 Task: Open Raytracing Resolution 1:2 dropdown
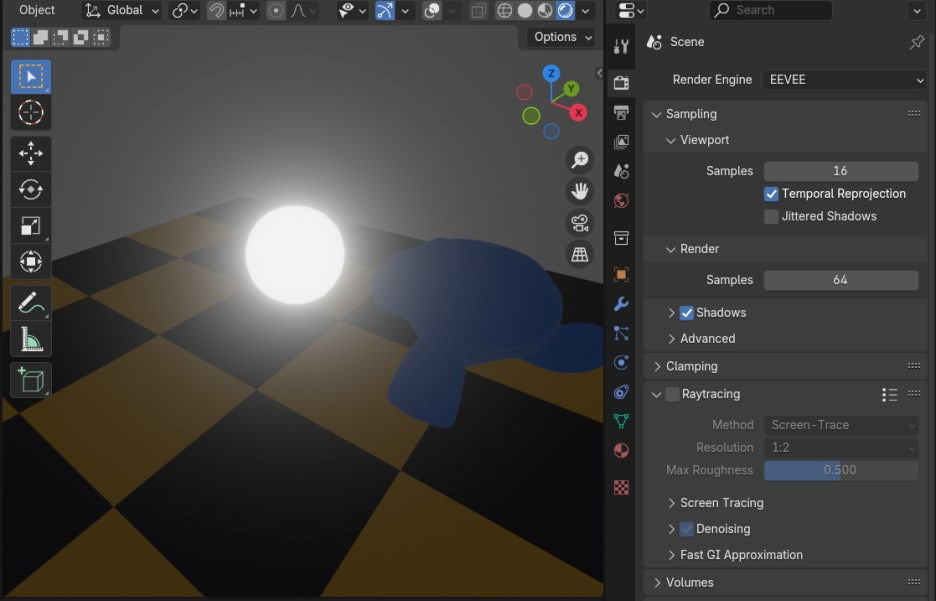click(840, 448)
